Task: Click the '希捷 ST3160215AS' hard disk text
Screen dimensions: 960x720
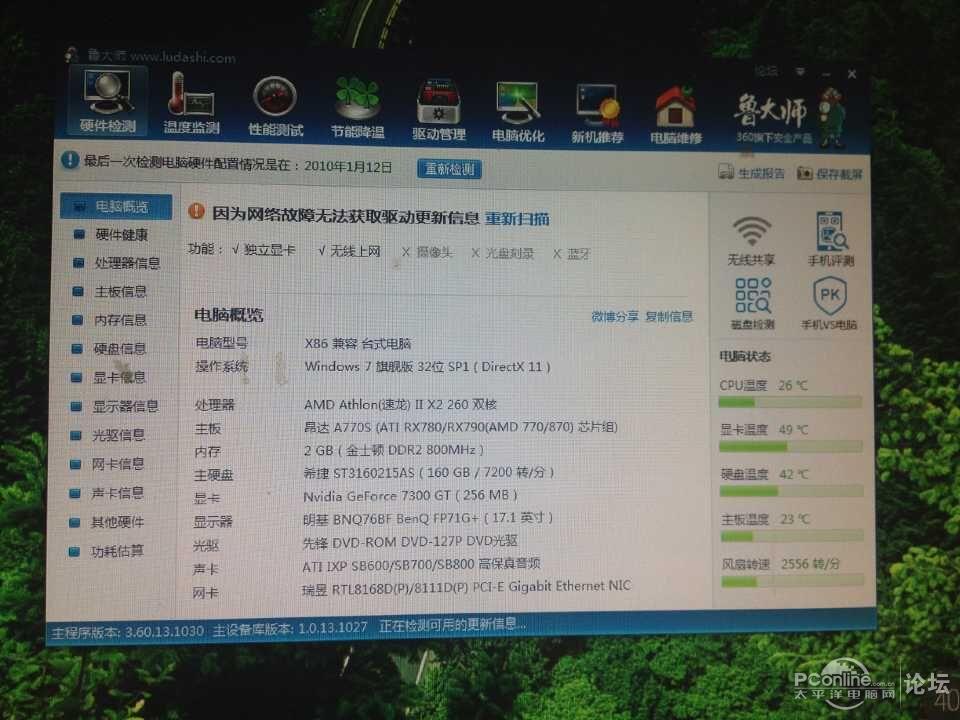Action: [x=359, y=473]
